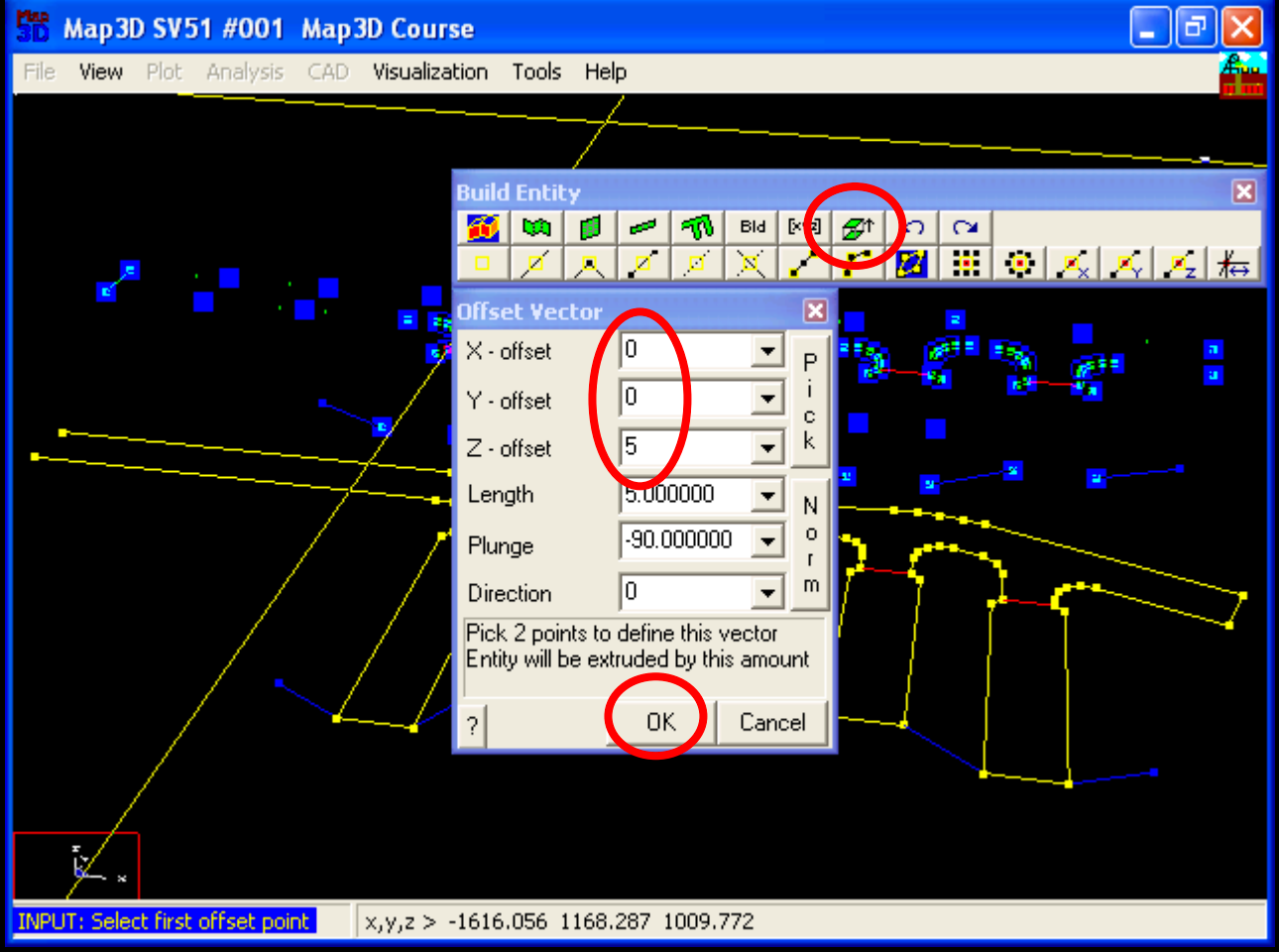The width and height of the screenshot is (1279, 952).
Task: Enable snap to segment endpoints tool
Action: [x=643, y=264]
